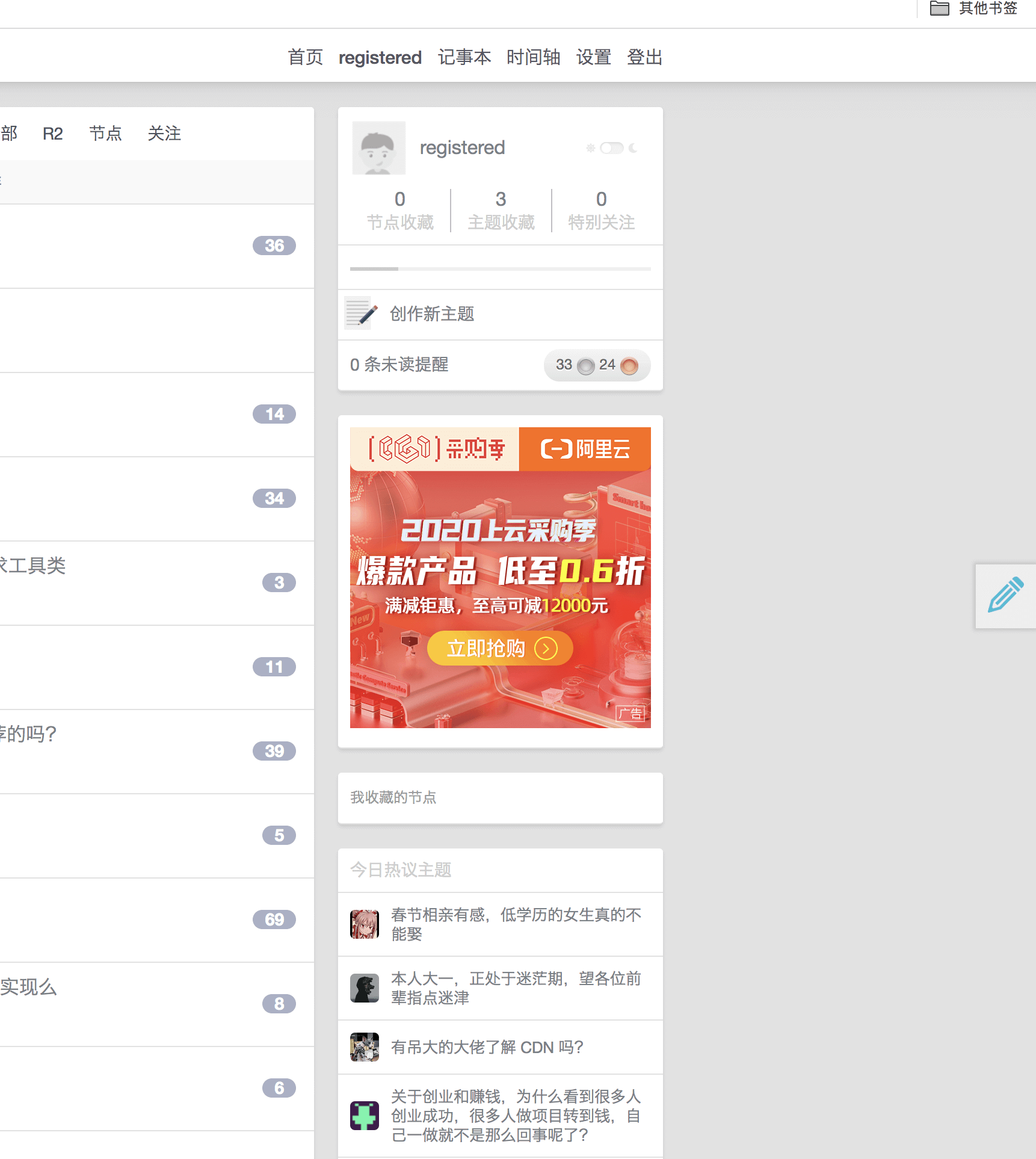Click the reply count badge 39

(274, 751)
